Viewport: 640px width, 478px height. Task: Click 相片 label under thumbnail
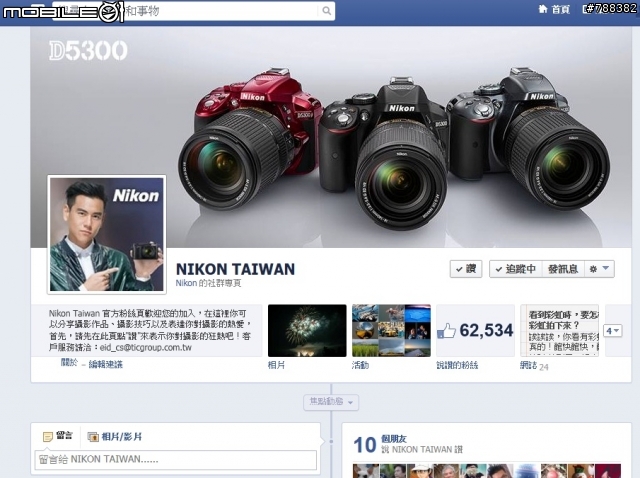[276, 365]
